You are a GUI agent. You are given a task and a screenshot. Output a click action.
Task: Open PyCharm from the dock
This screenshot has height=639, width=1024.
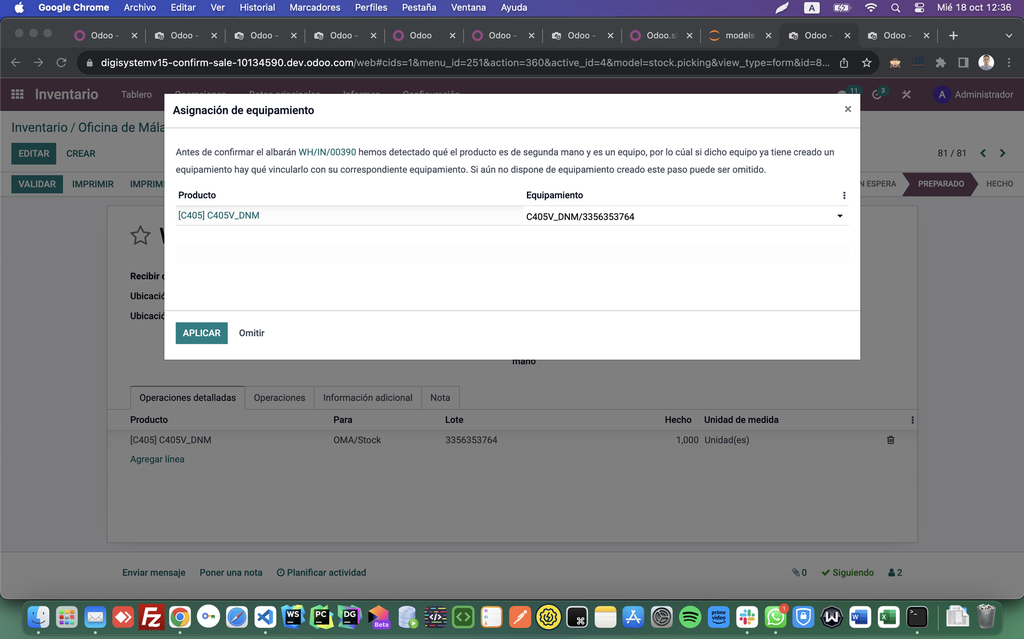[321, 616]
